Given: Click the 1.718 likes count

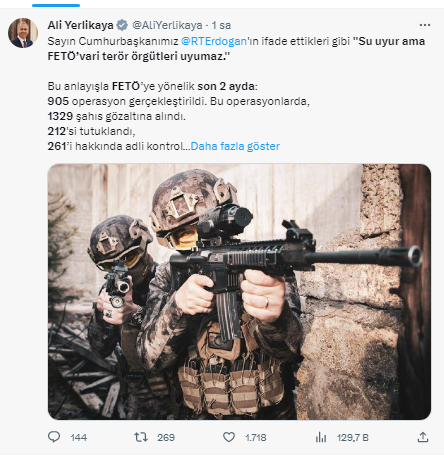Looking at the screenshot, I should (256, 437).
